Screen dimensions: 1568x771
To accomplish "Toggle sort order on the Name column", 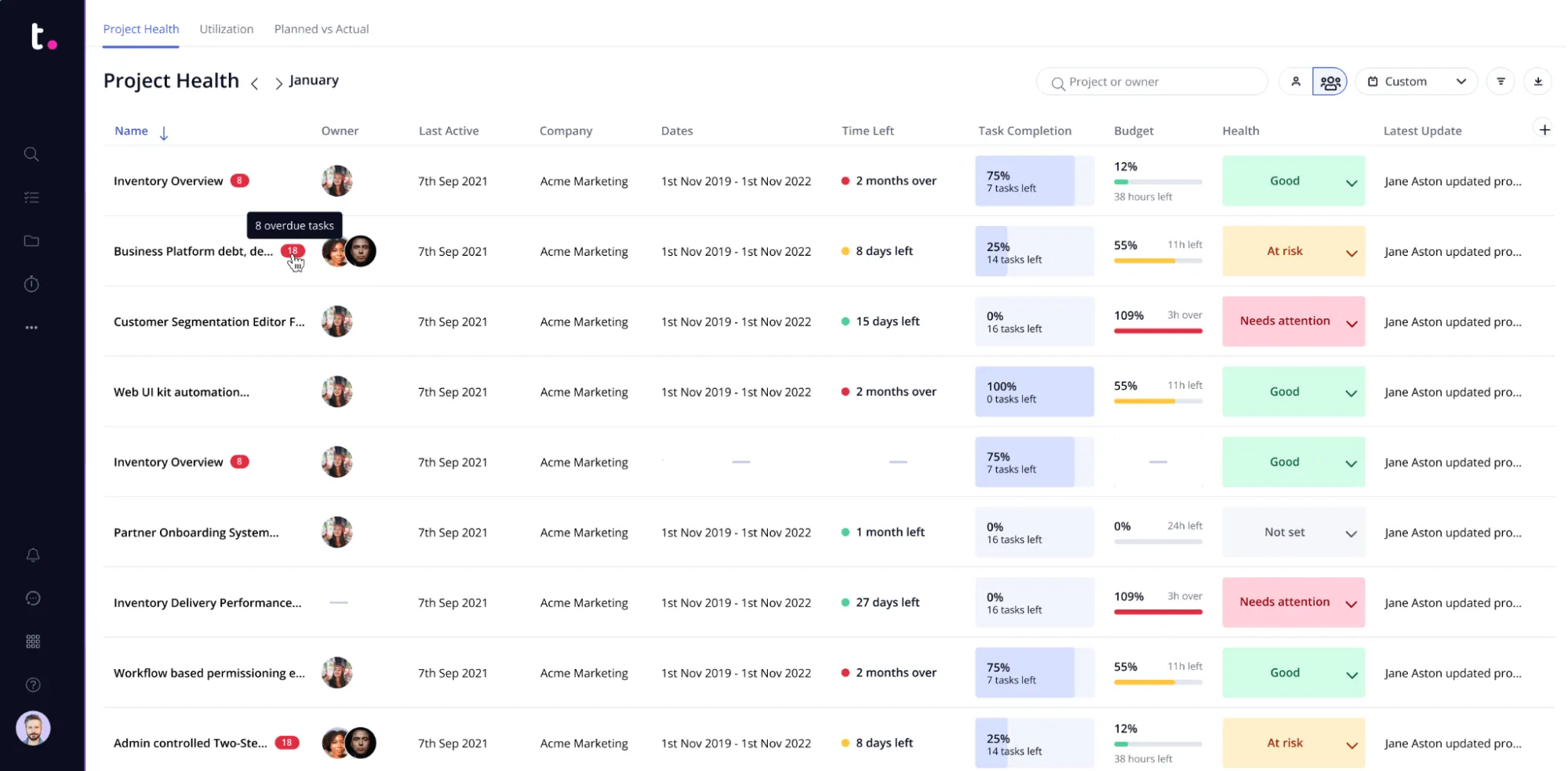I will click(x=163, y=132).
